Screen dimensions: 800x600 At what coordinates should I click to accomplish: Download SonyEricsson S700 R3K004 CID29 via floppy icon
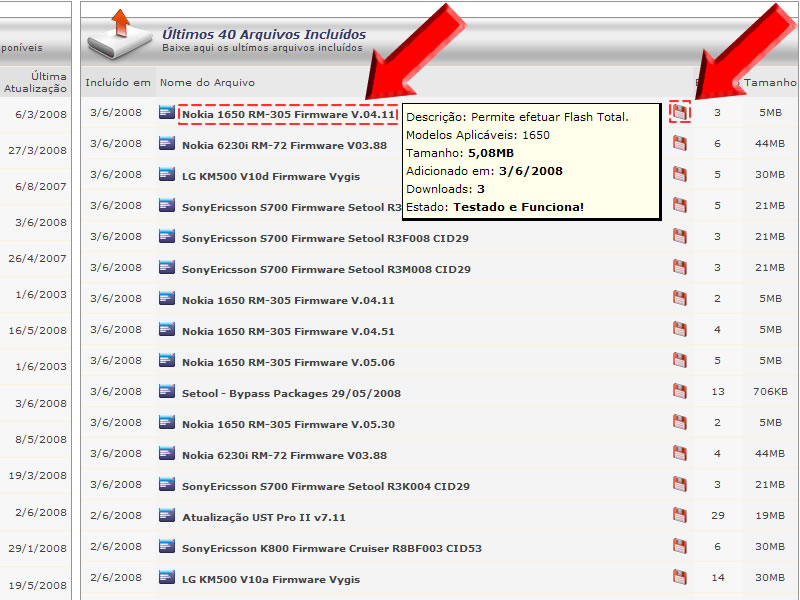(680, 485)
